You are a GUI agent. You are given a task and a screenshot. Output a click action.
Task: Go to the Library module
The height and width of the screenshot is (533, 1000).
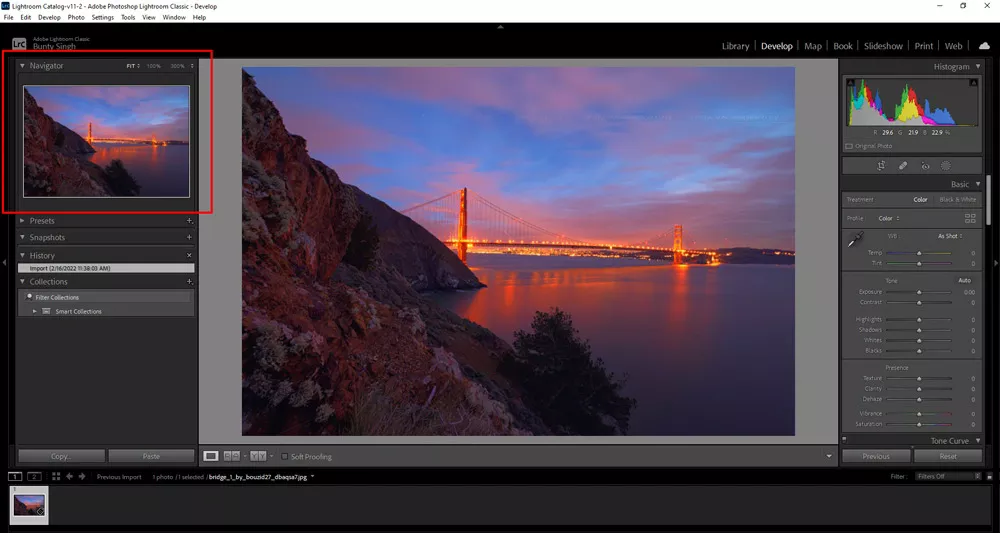[735, 46]
